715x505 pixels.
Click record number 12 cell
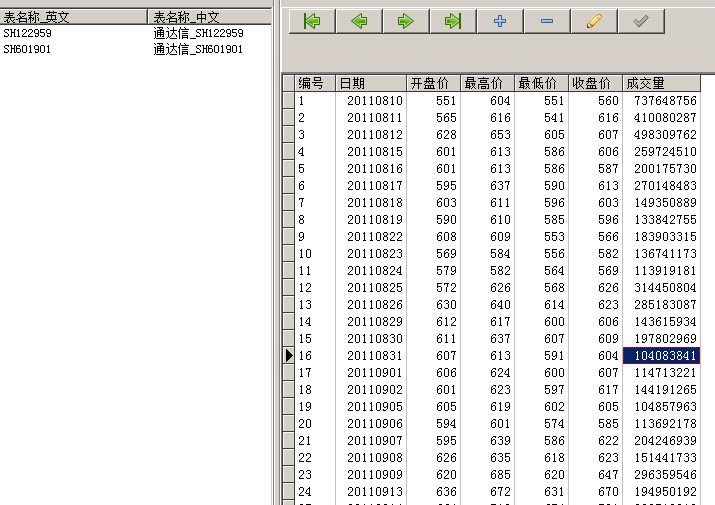[315, 287]
